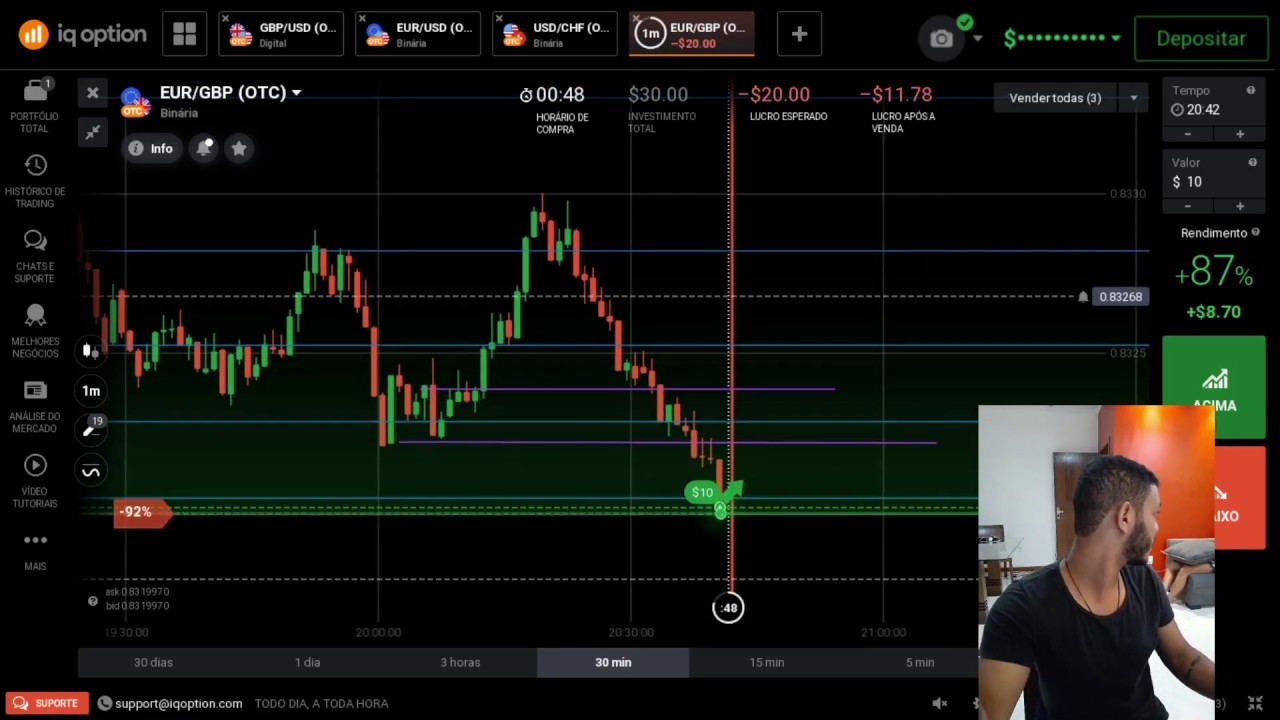Viewport: 1280px width, 720px height.
Task: Click the Info button
Action: click(x=151, y=148)
